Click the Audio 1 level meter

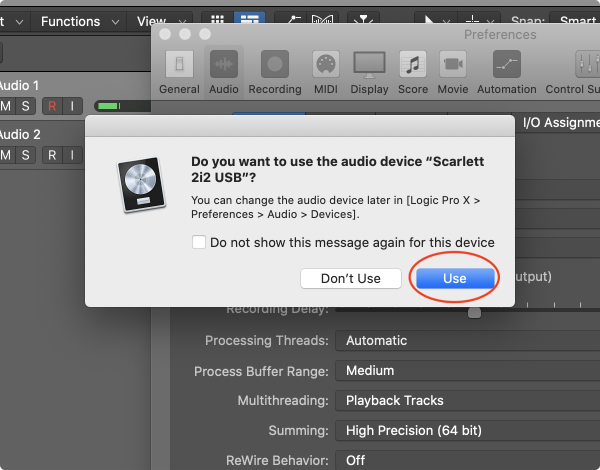(x=122, y=106)
